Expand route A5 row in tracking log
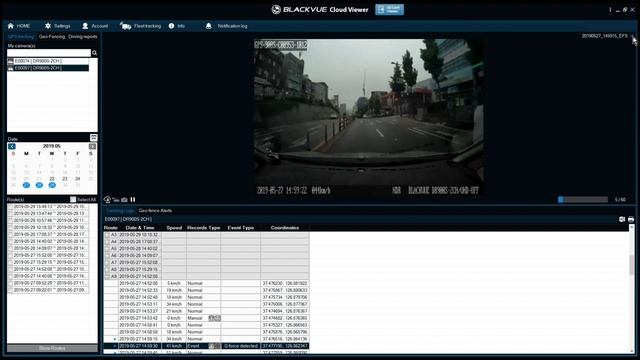Screen dimensions: 640x360 tap(107, 249)
